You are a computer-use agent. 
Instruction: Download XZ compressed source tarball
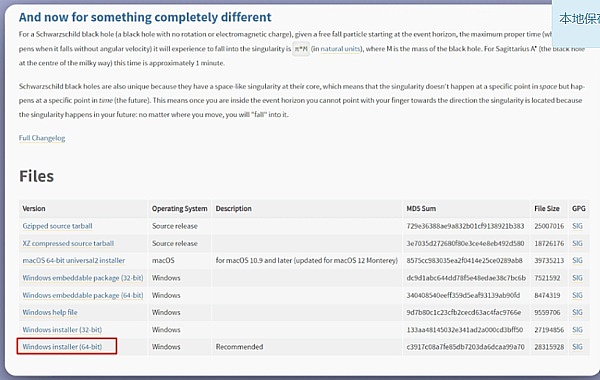point(68,243)
